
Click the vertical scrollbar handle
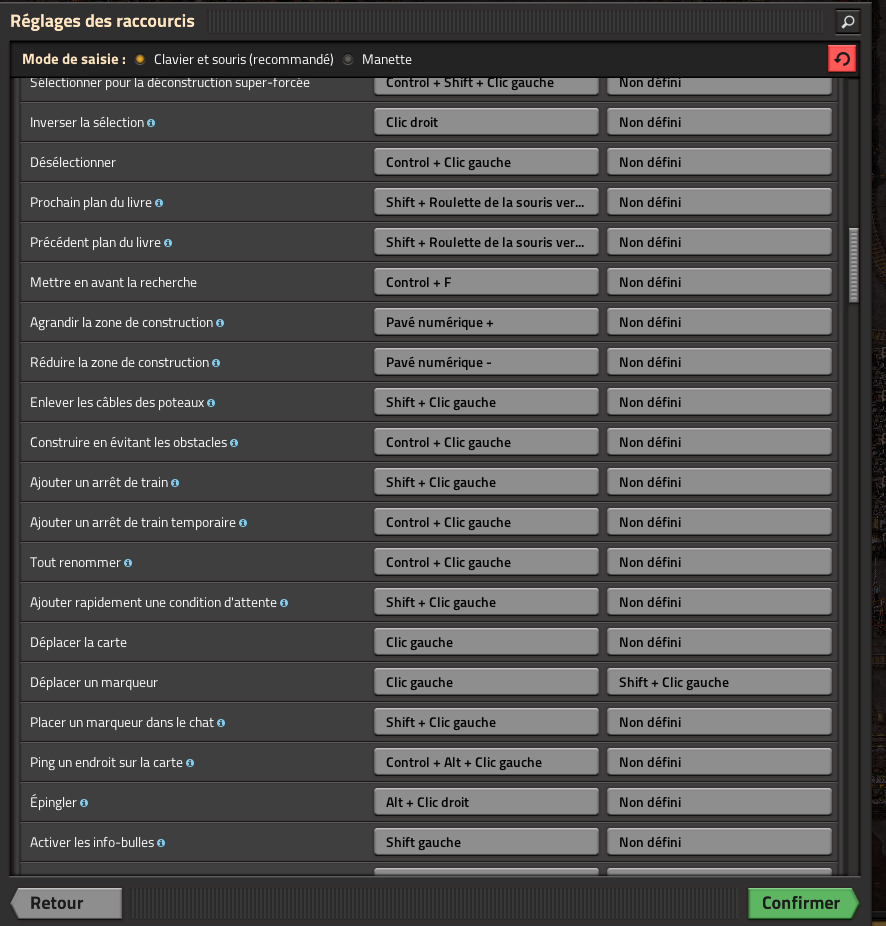(853, 265)
